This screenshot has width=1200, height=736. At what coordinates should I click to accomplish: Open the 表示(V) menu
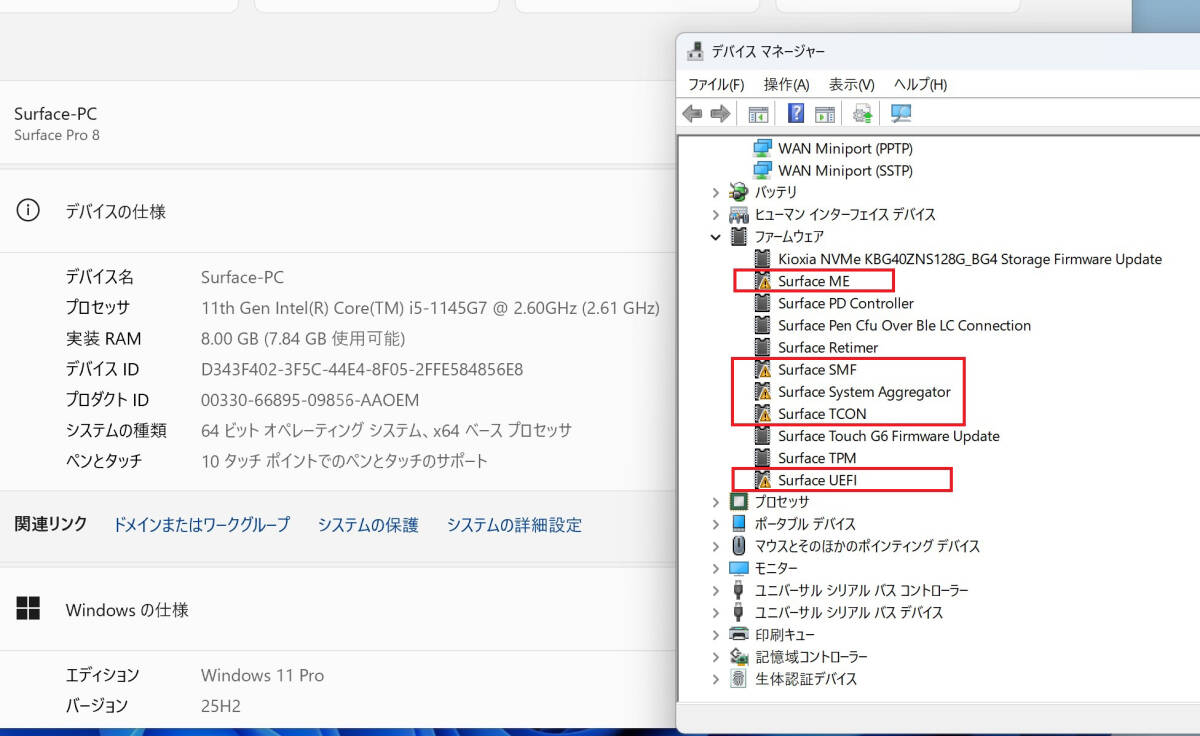851,85
